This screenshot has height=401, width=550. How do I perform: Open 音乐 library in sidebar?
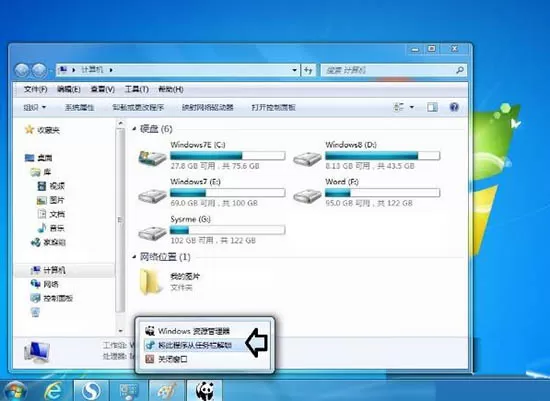[51, 228]
